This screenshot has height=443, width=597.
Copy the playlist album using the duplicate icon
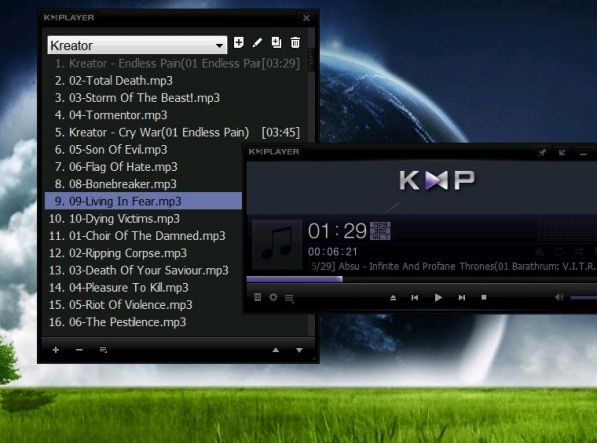point(276,43)
